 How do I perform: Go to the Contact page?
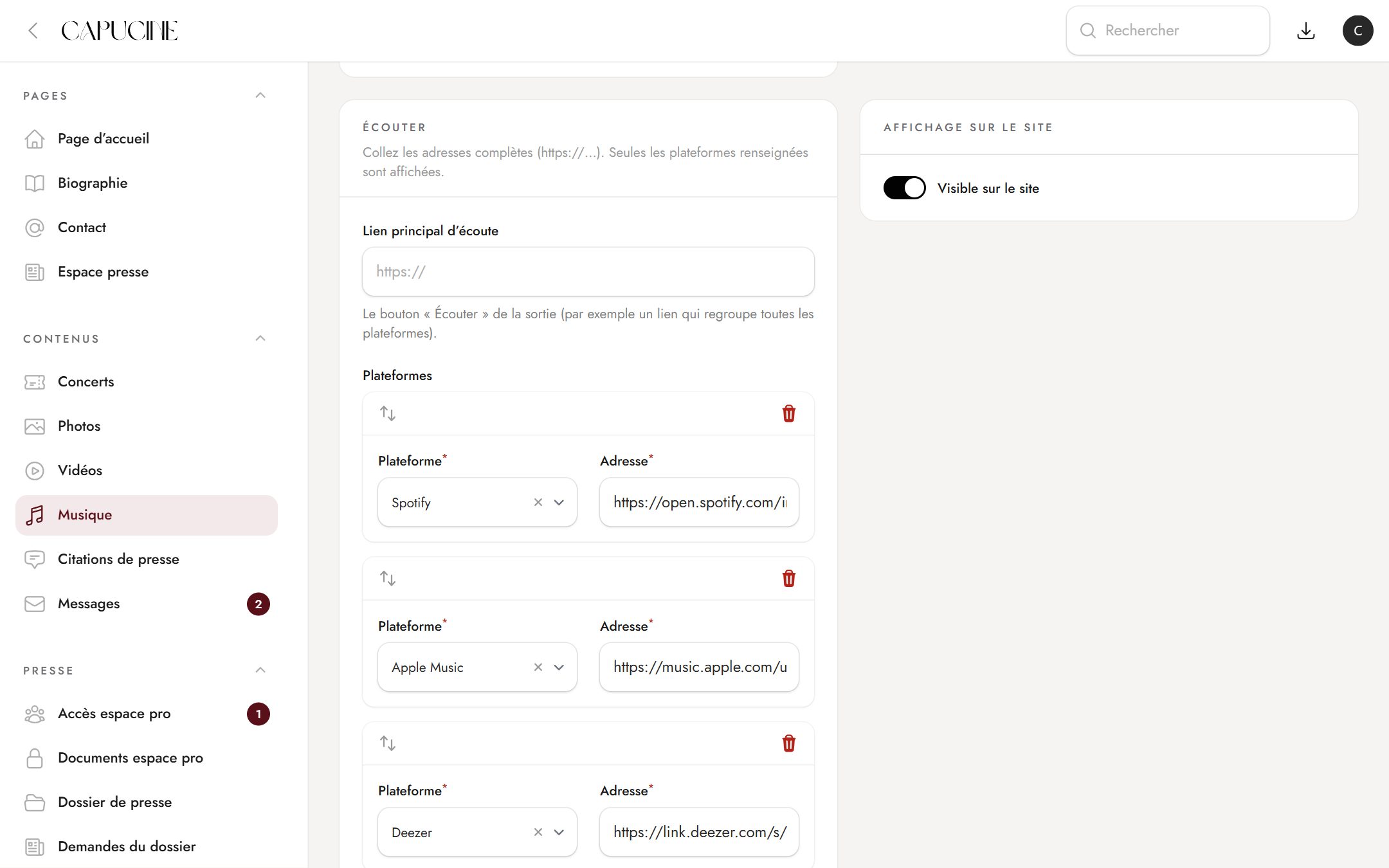pyautogui.click(x=147, y=228)
